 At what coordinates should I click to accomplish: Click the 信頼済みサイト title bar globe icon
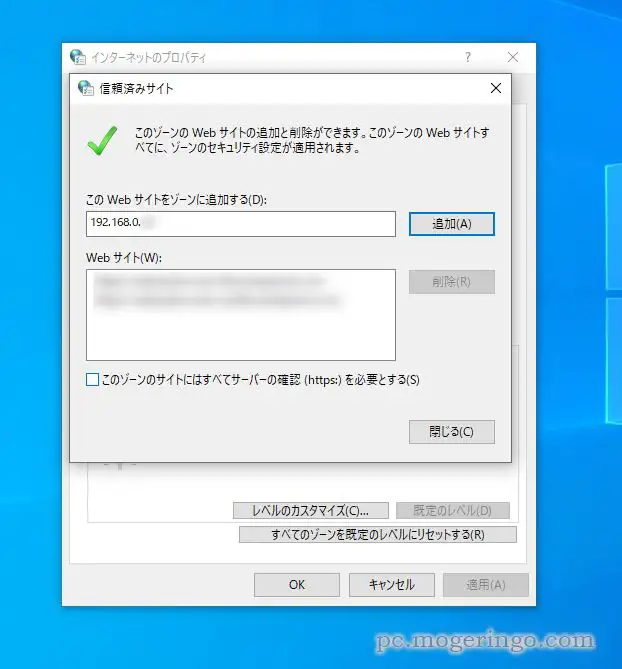(86, 88)
